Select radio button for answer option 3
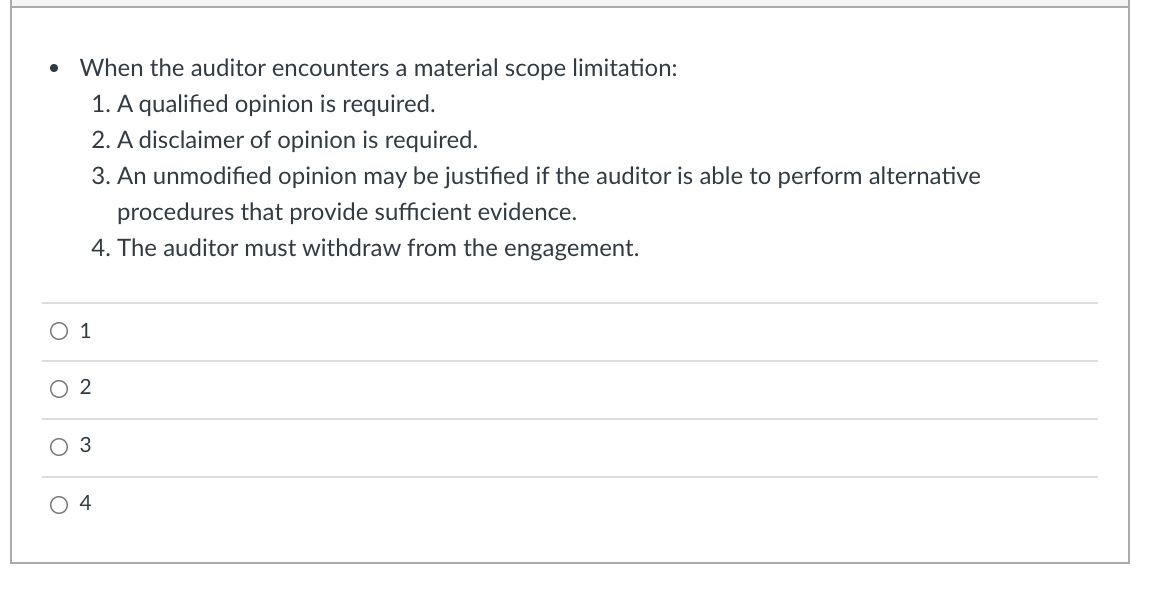Image resolution: width=1152 pixels, height=596 pixels. point(58,447)
